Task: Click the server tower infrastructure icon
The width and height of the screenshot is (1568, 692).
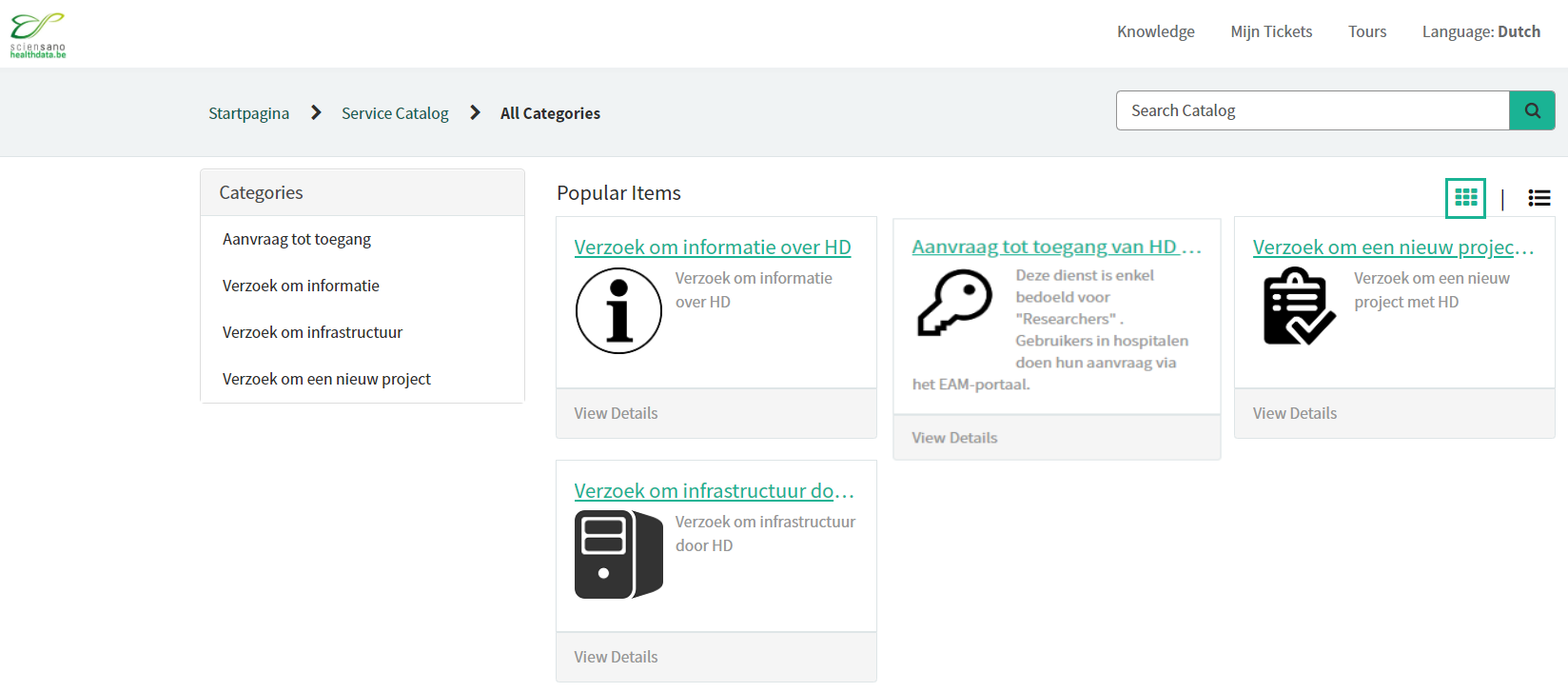Action: point(618,554)
